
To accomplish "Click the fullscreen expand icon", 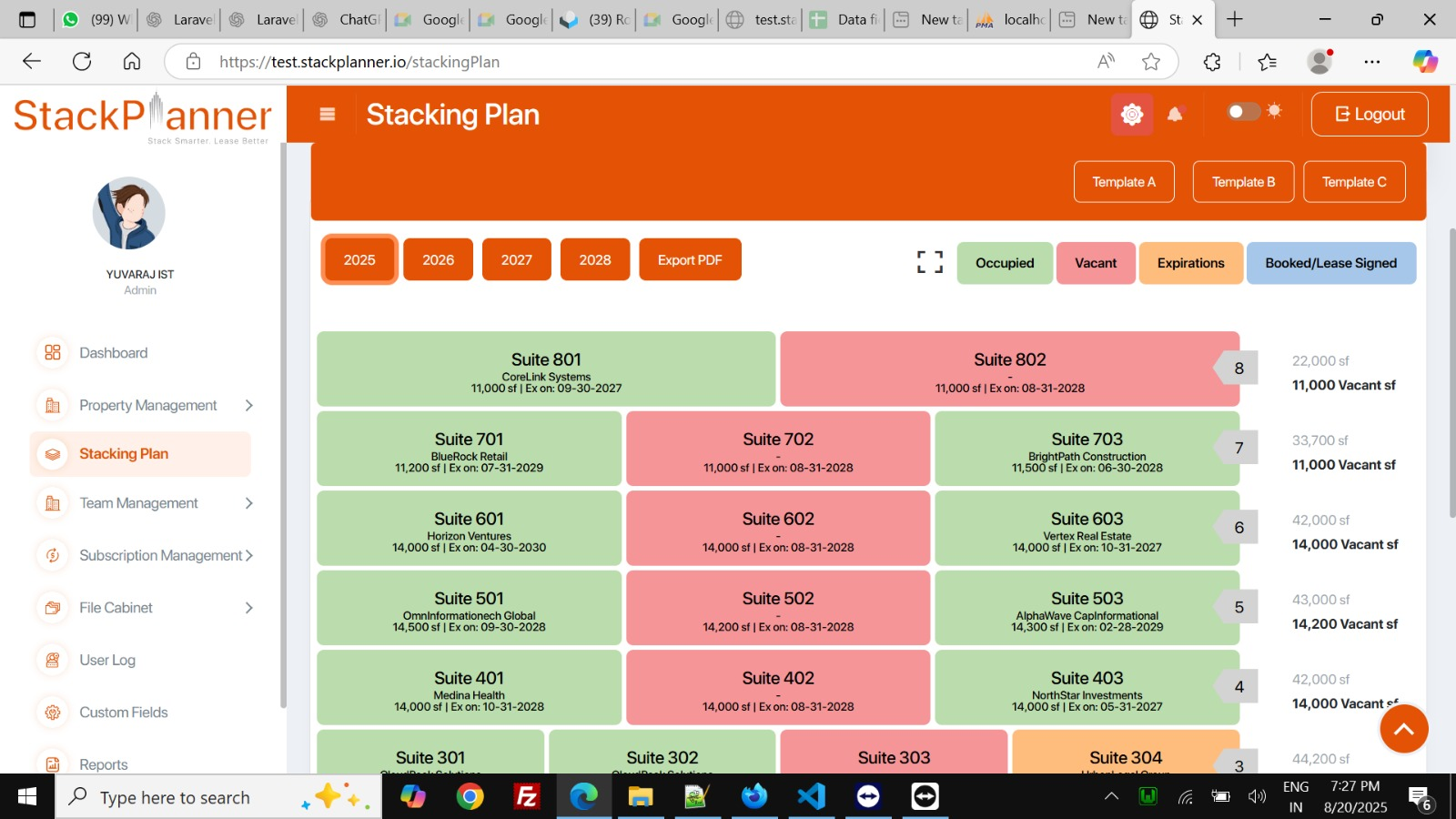I will coord(929,262).
